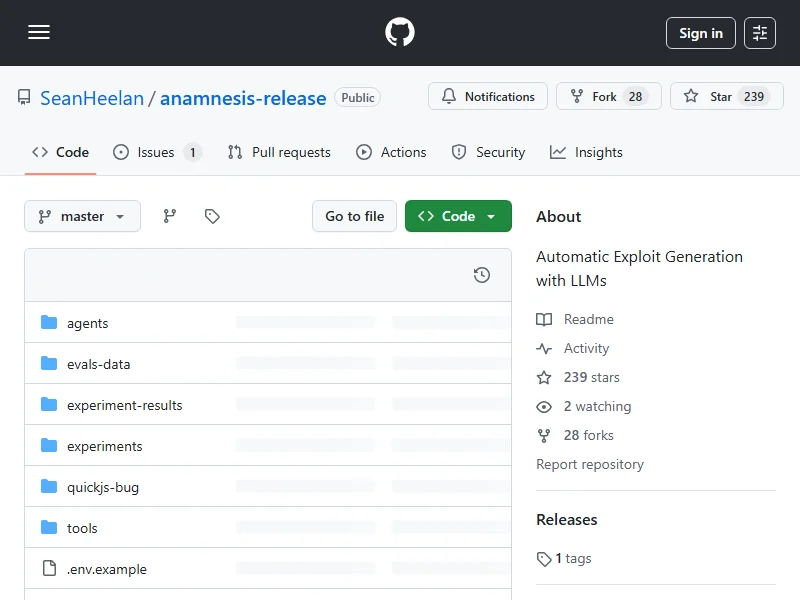Click the Sign in button
The width and height of the screenshot is (800, 600).
click(701, 33)
